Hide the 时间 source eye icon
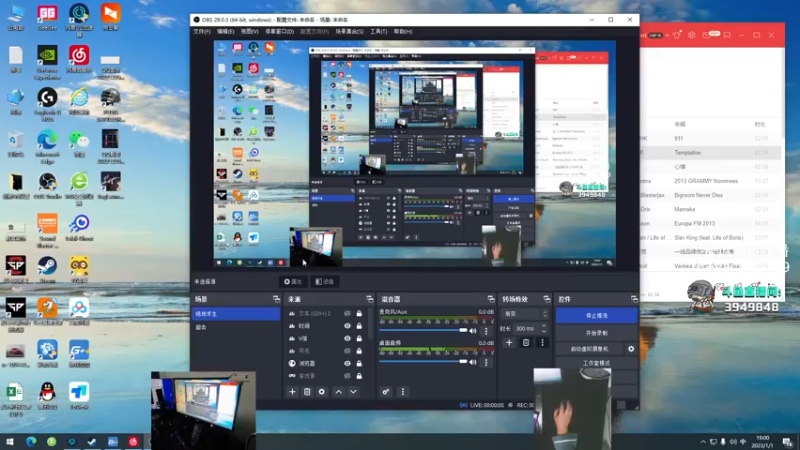800x450 pixels. click(x=347, y=326)
